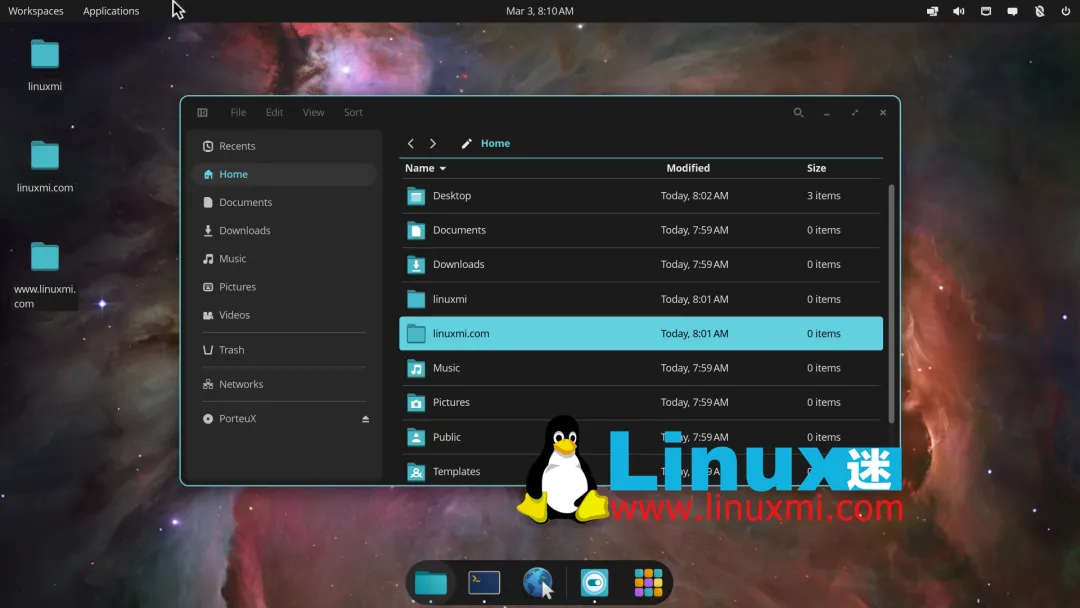
Task: Open the File menu
Action: pyautogui.click(x=238, y=112)
